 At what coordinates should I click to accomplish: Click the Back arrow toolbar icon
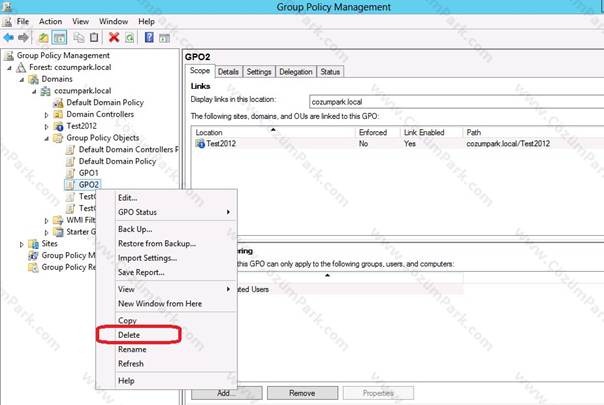pos(8,37)
